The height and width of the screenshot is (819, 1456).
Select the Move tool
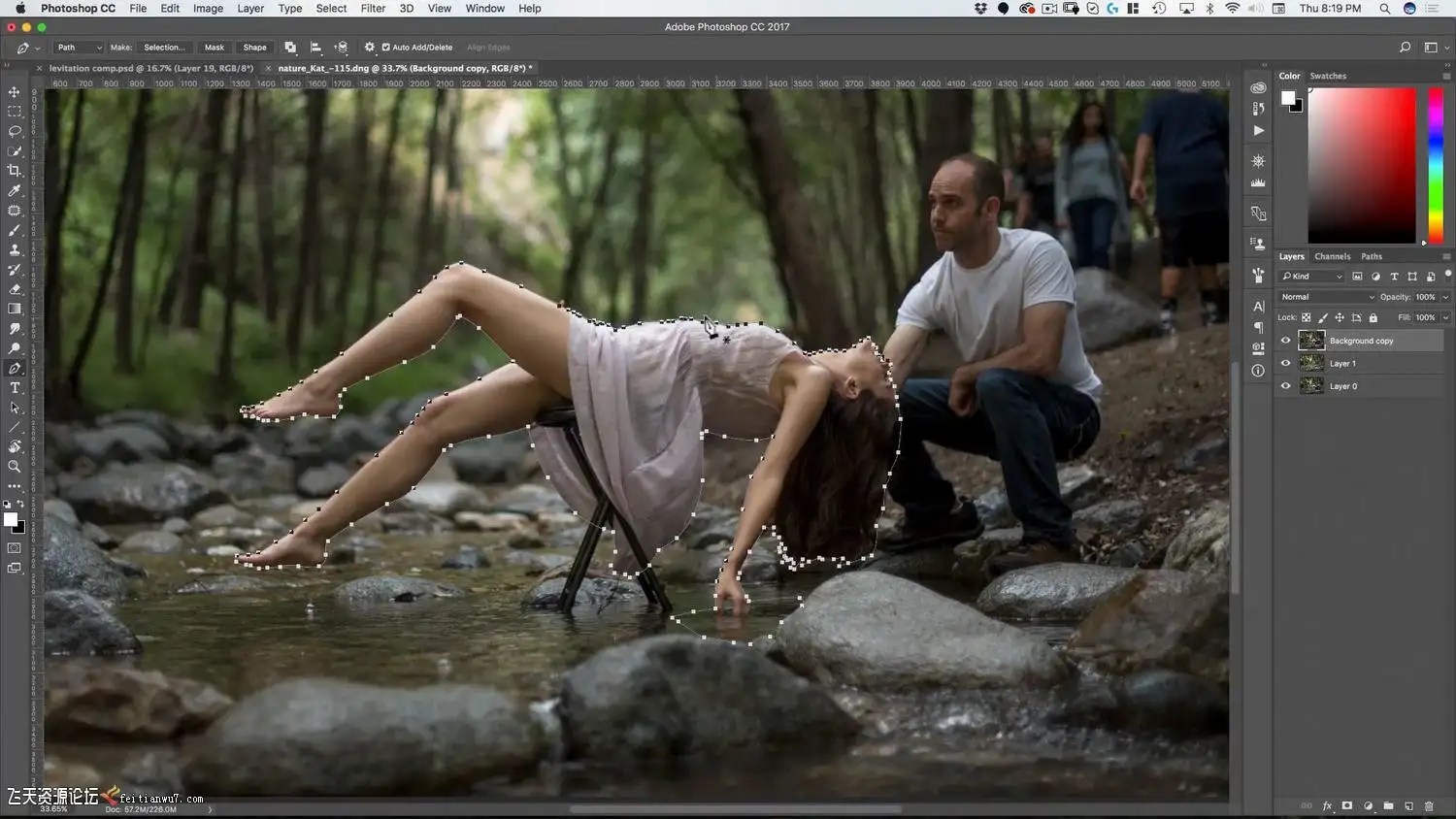(x=15, y=92)
